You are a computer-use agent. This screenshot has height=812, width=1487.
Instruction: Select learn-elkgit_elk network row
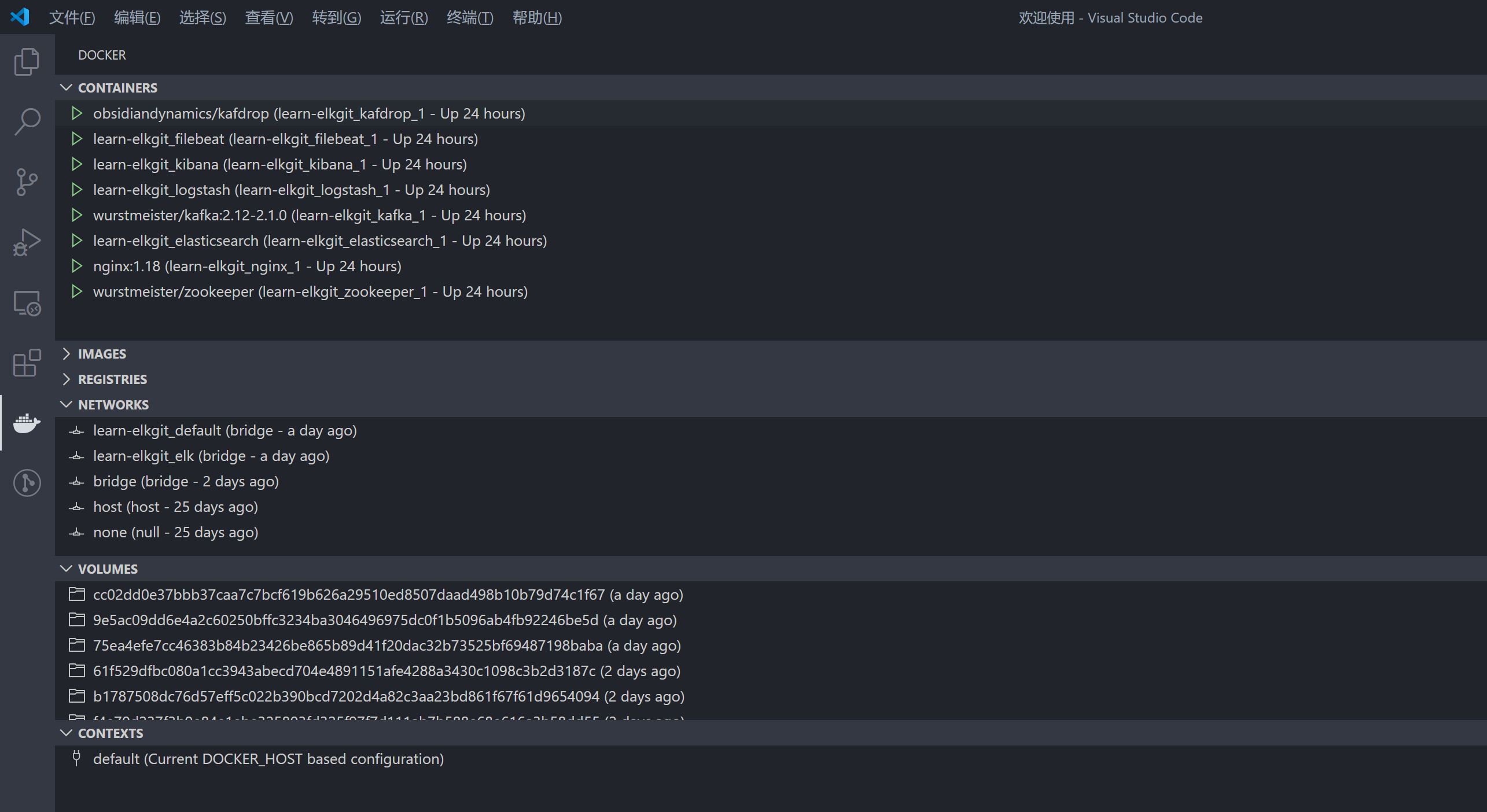(x=771, y=456)
